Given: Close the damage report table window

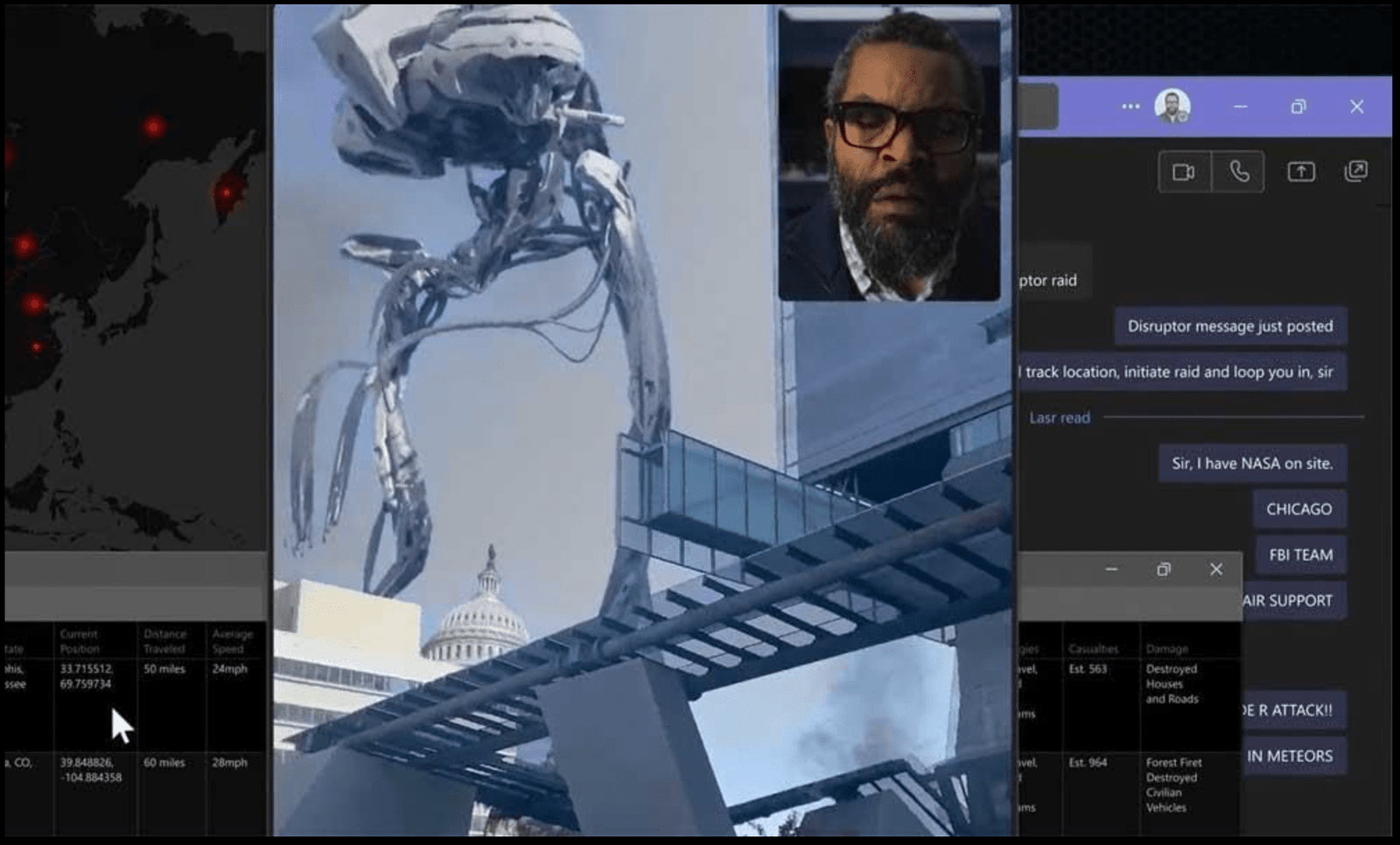Looking at the screenshot, I should [x=1216, y=569].
